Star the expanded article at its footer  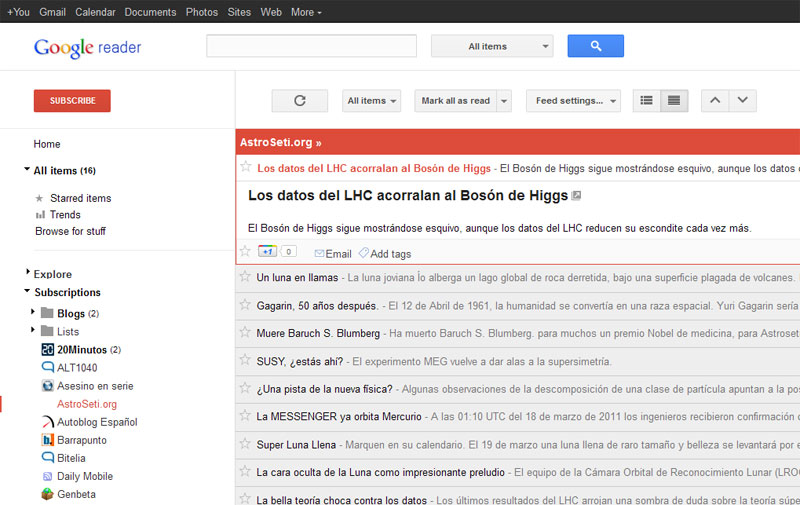pyautogui.click(x=245, y=251)
